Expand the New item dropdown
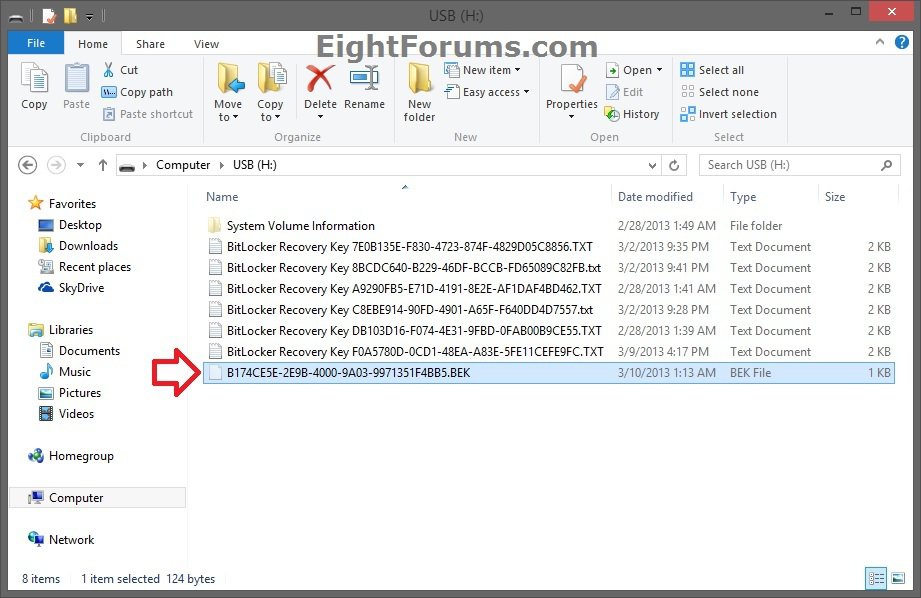The width and height of the screenshot is (921, 598). pyautogui.click(x=486, y=69)
